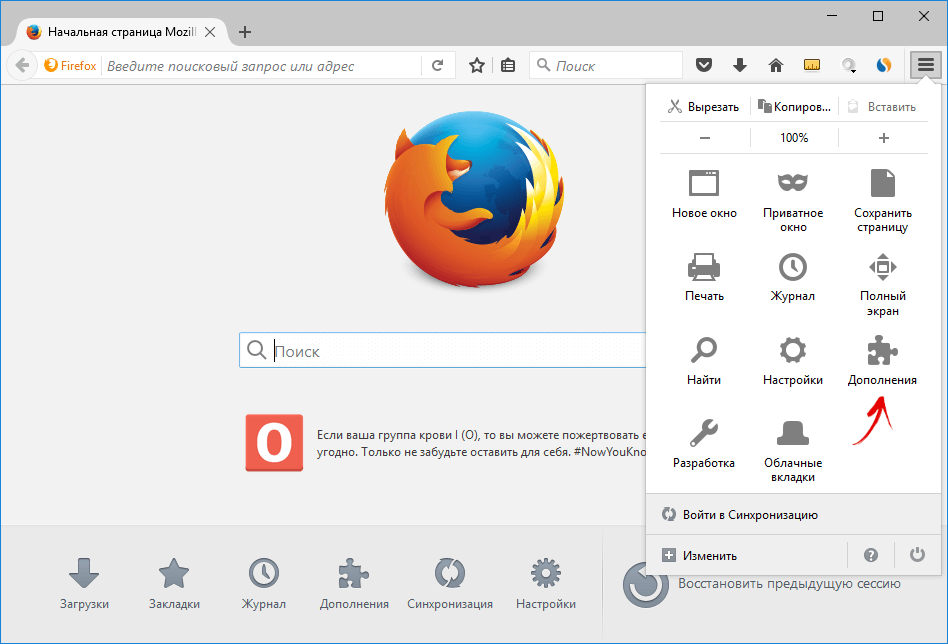The height and width of the screenshot is (644, 948).
Task: Bookmark this page with the star icon
Action: click(476, 65)
